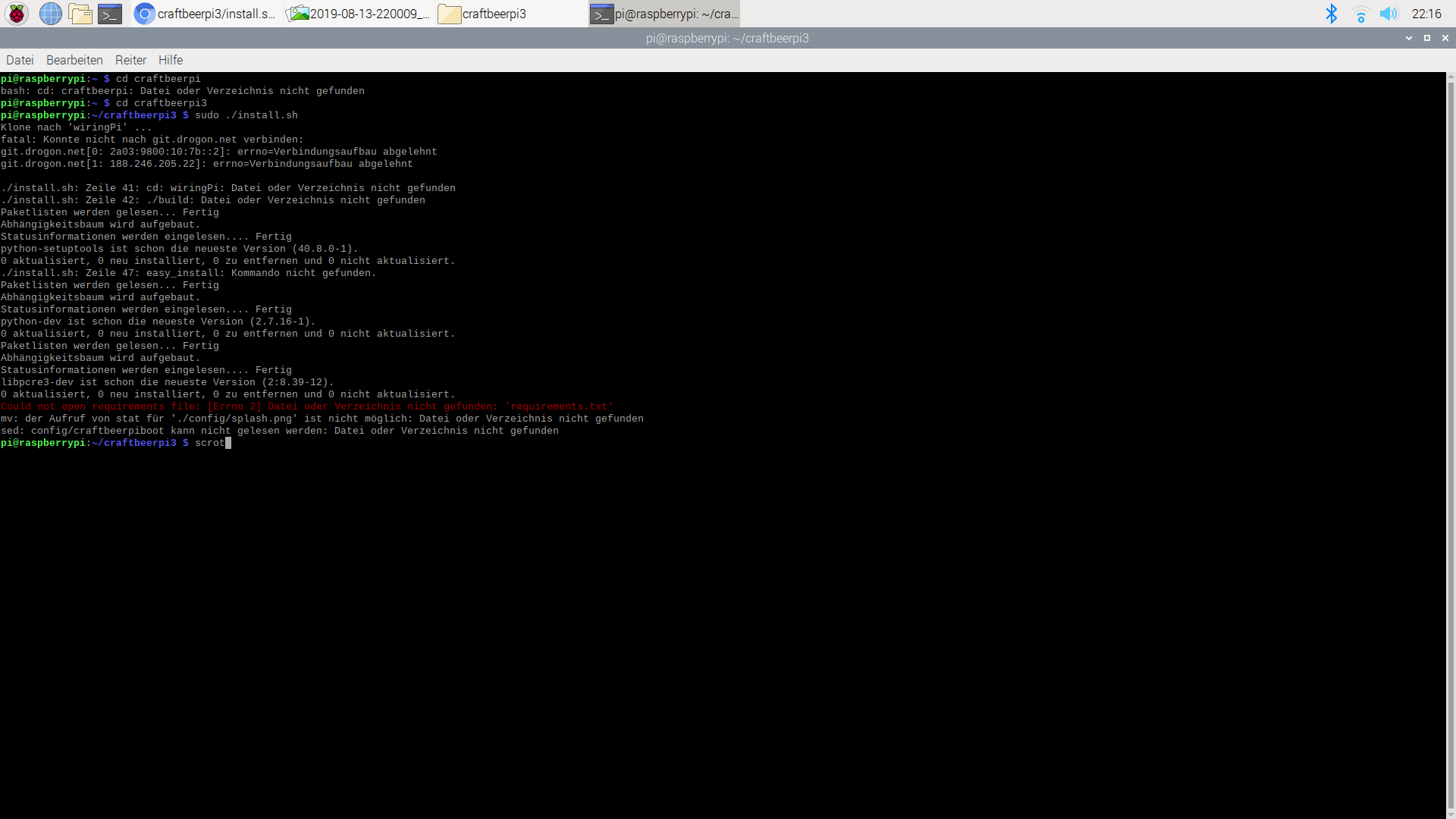This screenshot has width=1456, height=819.
Task: Minimize the terminal window
Action: [x=1409, y=38]
